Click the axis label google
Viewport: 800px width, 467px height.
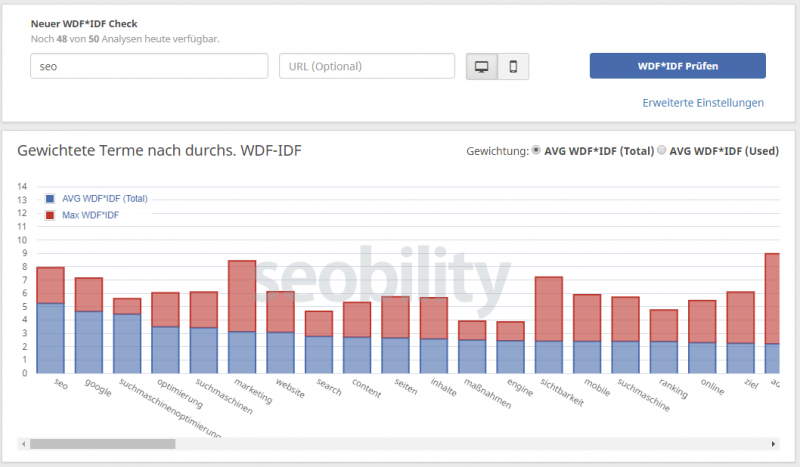click(98, 387)
